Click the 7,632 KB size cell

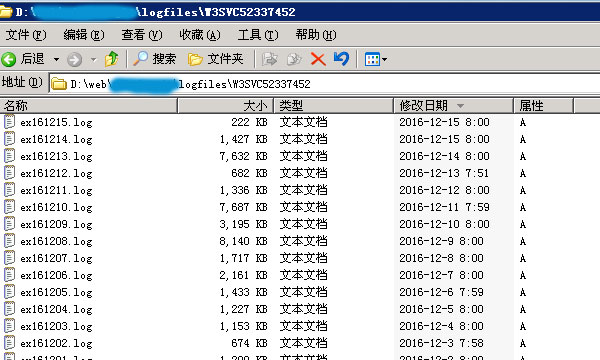(x=243, y=156)
